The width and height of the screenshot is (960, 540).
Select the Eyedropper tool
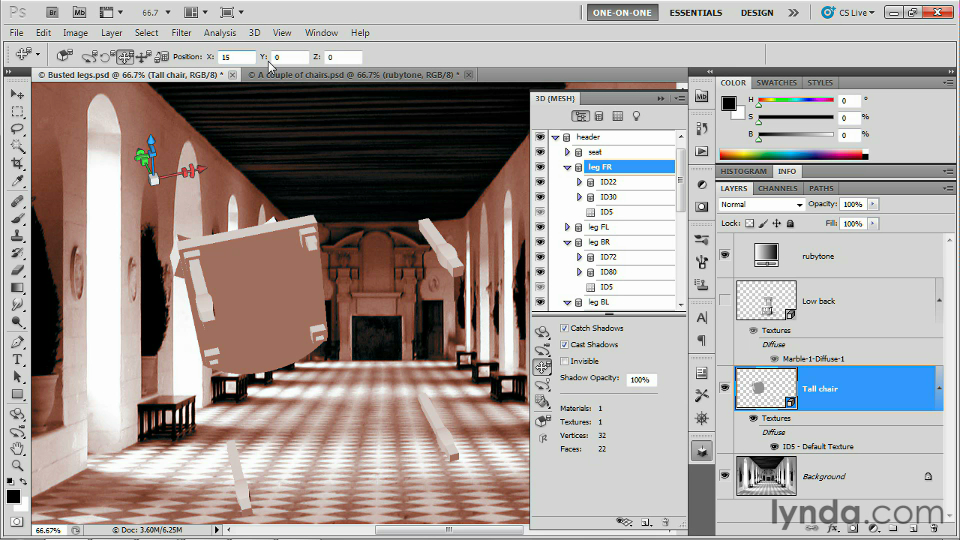pos(17,181)
